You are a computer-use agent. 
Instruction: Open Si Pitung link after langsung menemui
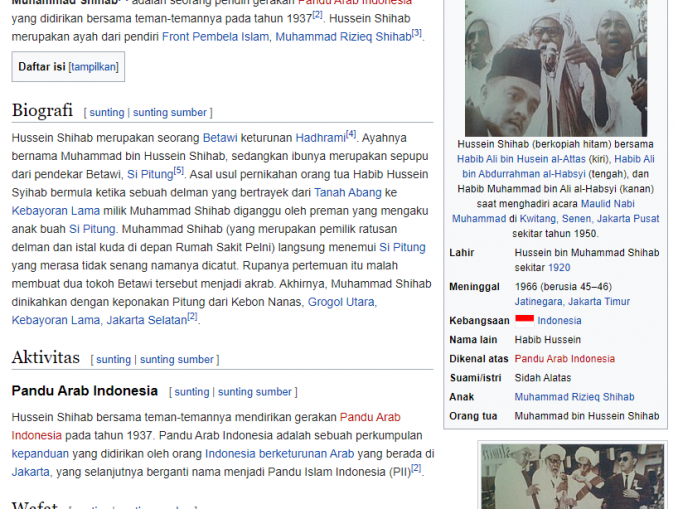coord(402,247)
